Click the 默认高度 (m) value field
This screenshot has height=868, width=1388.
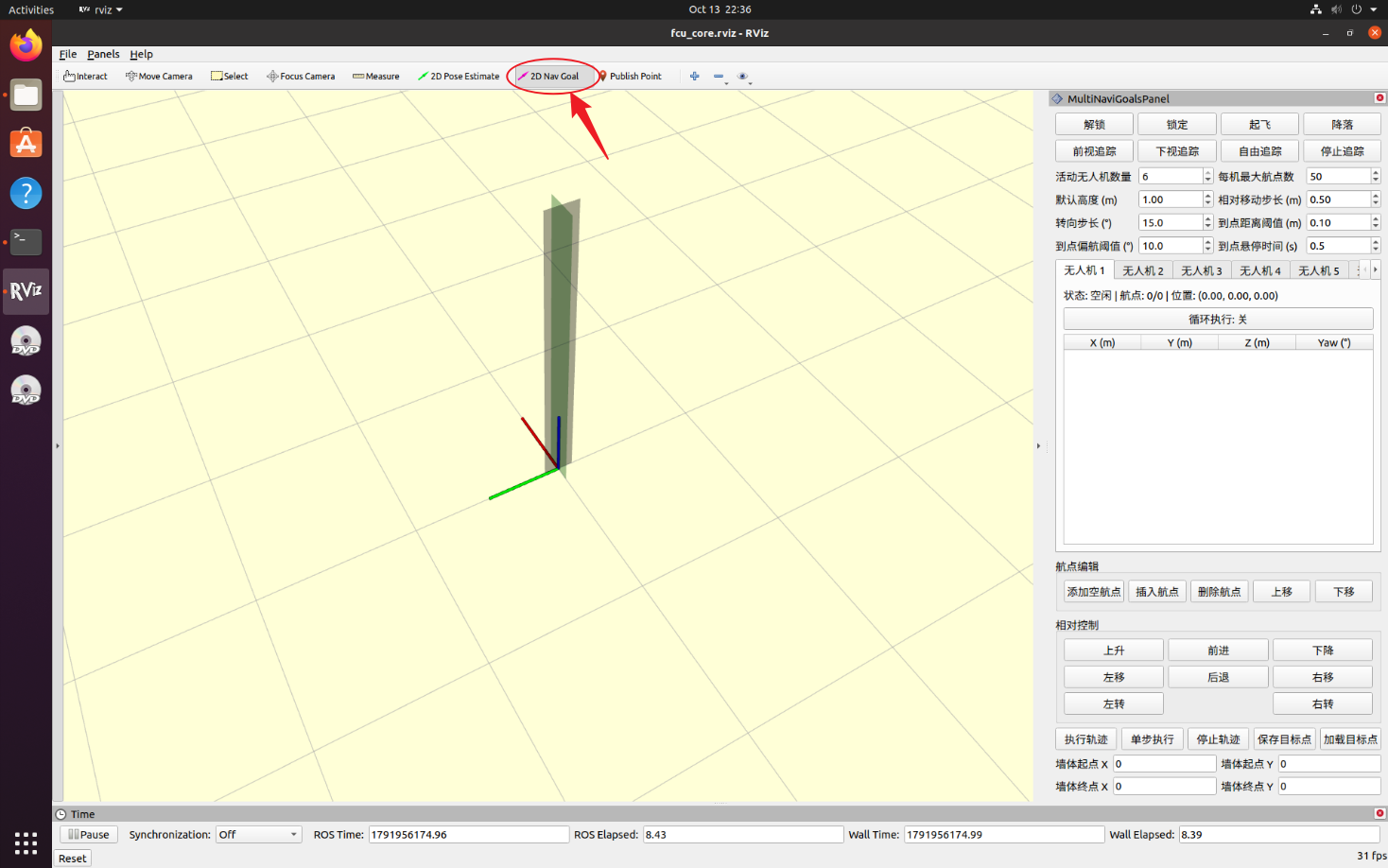coord(1171,200)
